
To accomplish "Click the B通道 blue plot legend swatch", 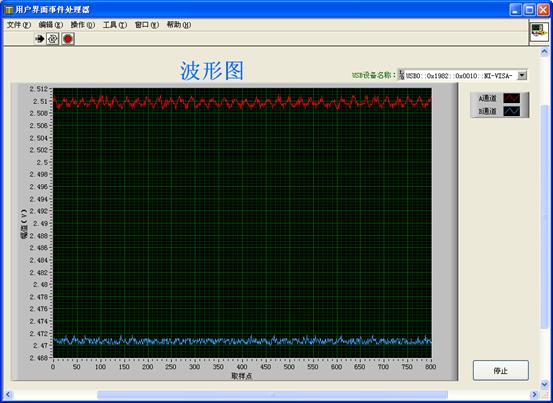I will tap(511, 111).
